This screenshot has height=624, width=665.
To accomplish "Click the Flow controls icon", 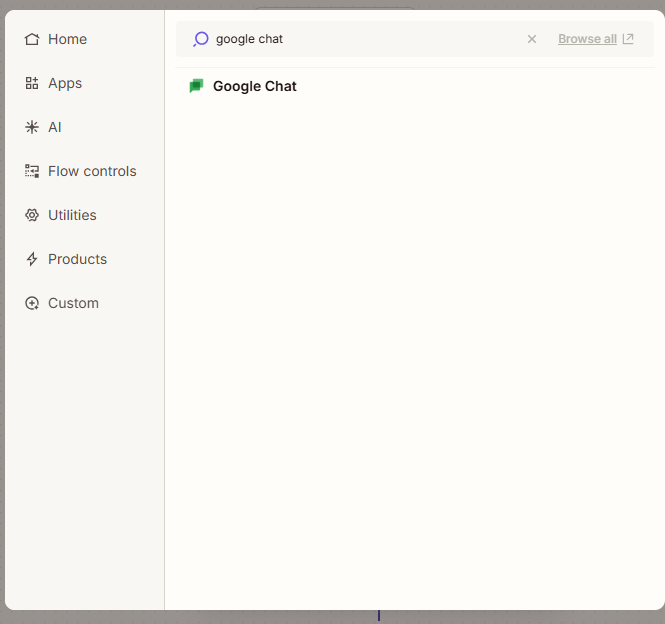I will pyautogui.click(x=32, y=171).
